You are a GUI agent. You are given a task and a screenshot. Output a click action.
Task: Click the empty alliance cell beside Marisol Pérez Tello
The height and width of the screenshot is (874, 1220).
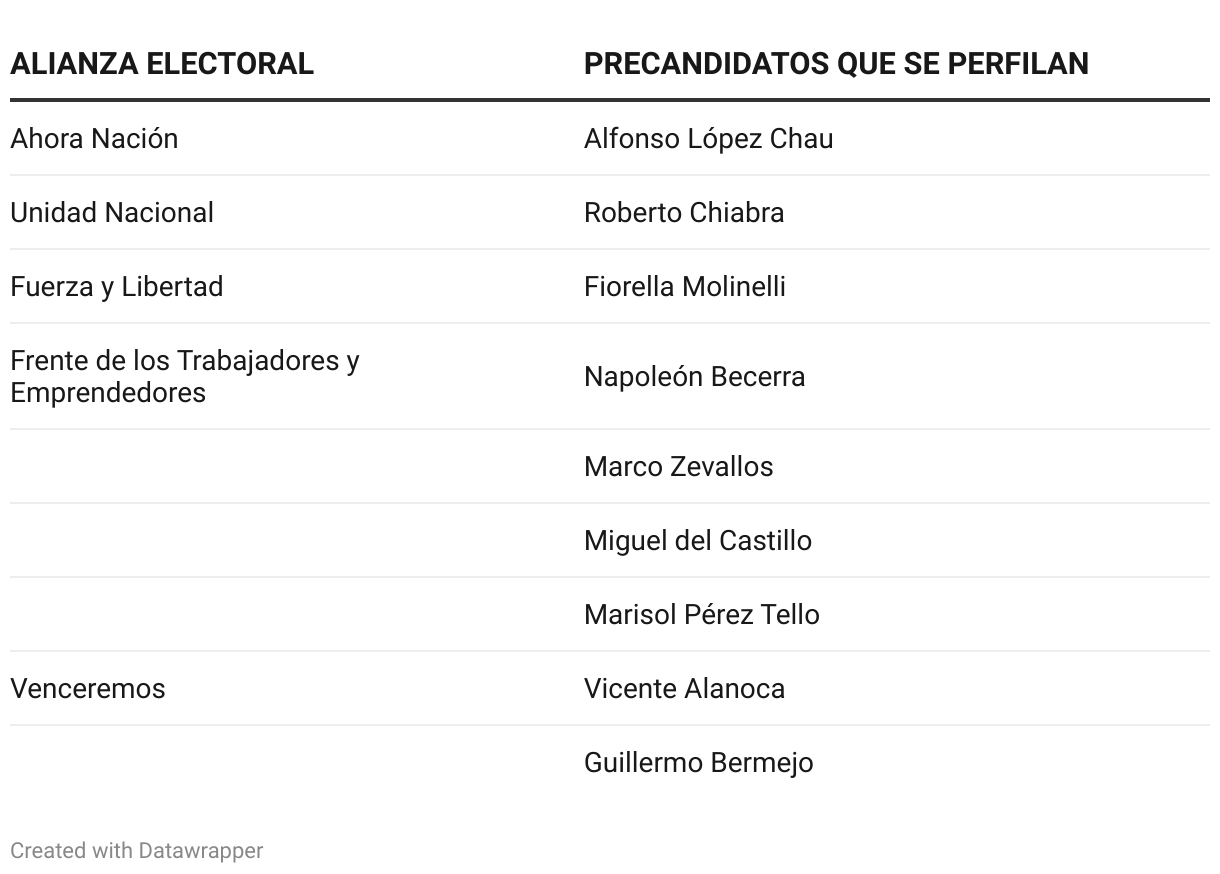click(297, 614)
